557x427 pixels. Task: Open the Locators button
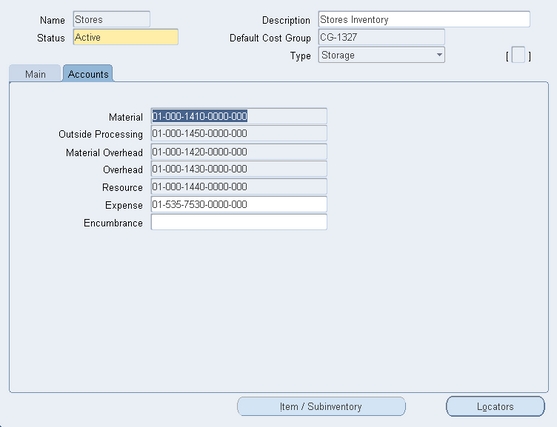tap(495, 406)
